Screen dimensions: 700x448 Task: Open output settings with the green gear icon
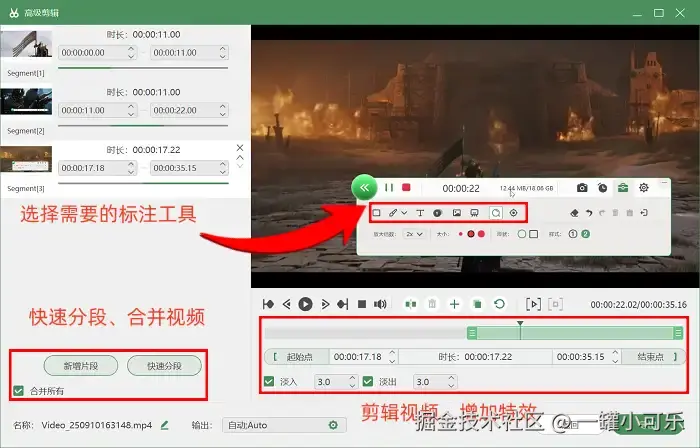tap(333, 425)
